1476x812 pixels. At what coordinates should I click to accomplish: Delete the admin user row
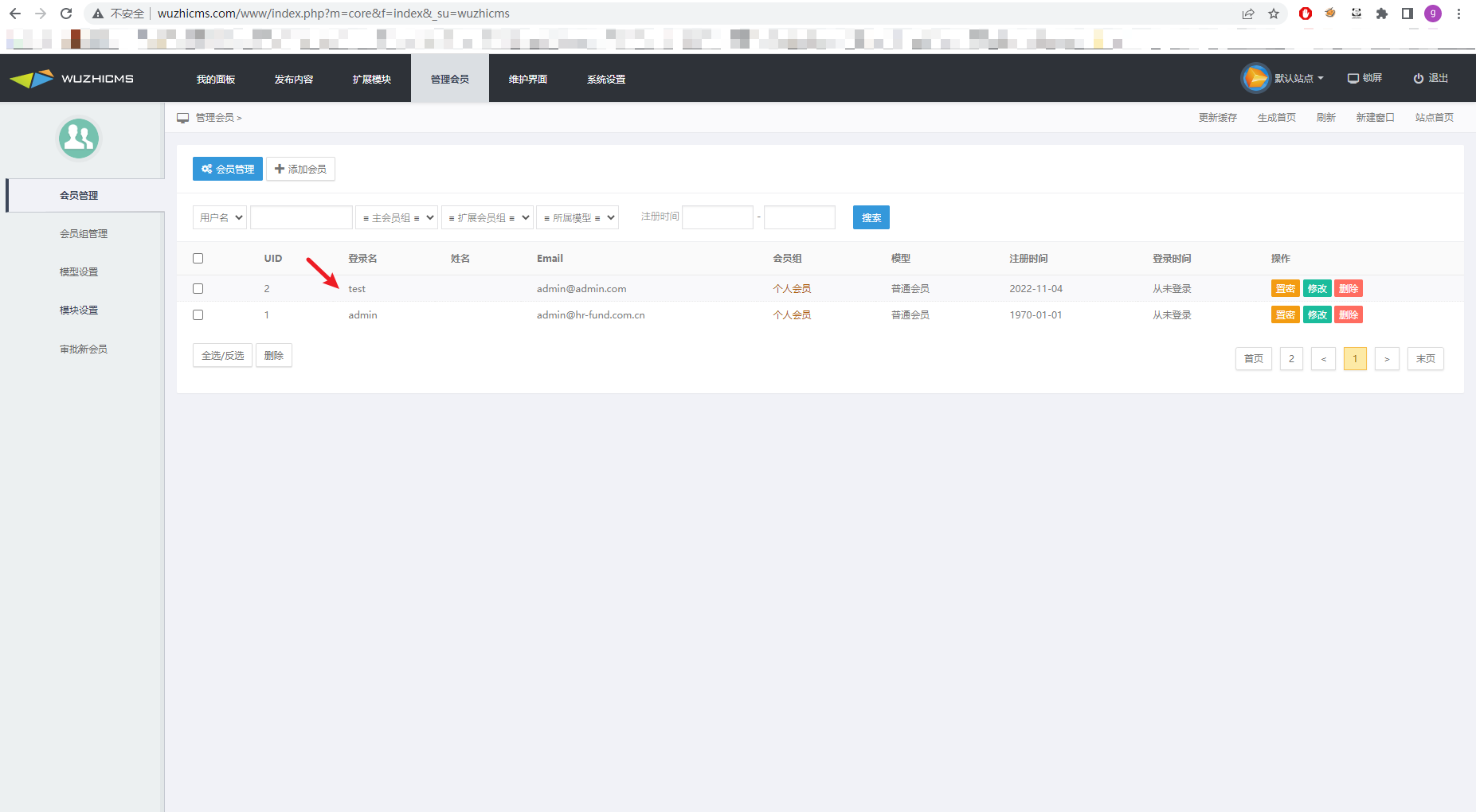point(1349,314)
